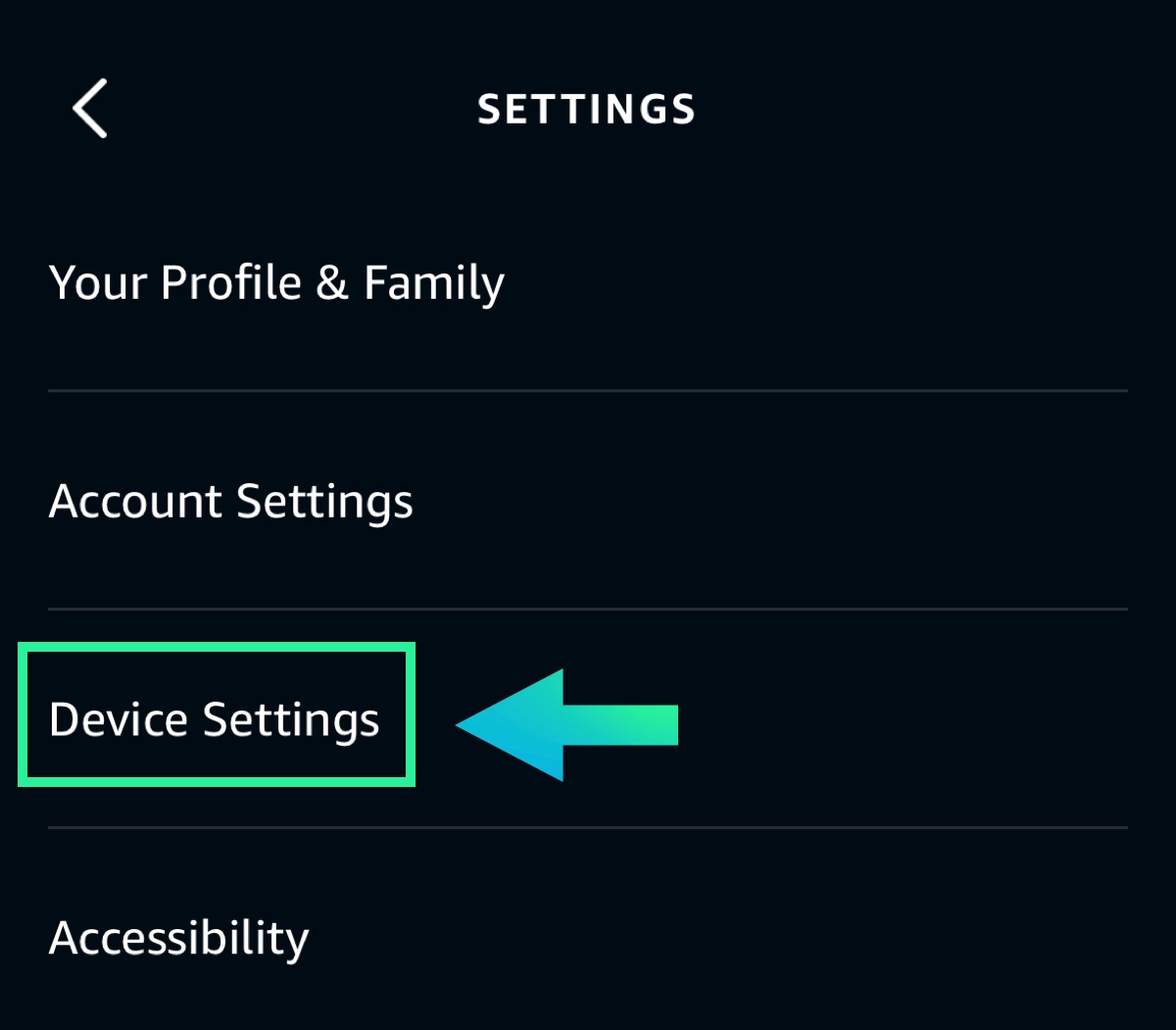
Task: Open Your Profile & Family
Action: coord(276,283)
